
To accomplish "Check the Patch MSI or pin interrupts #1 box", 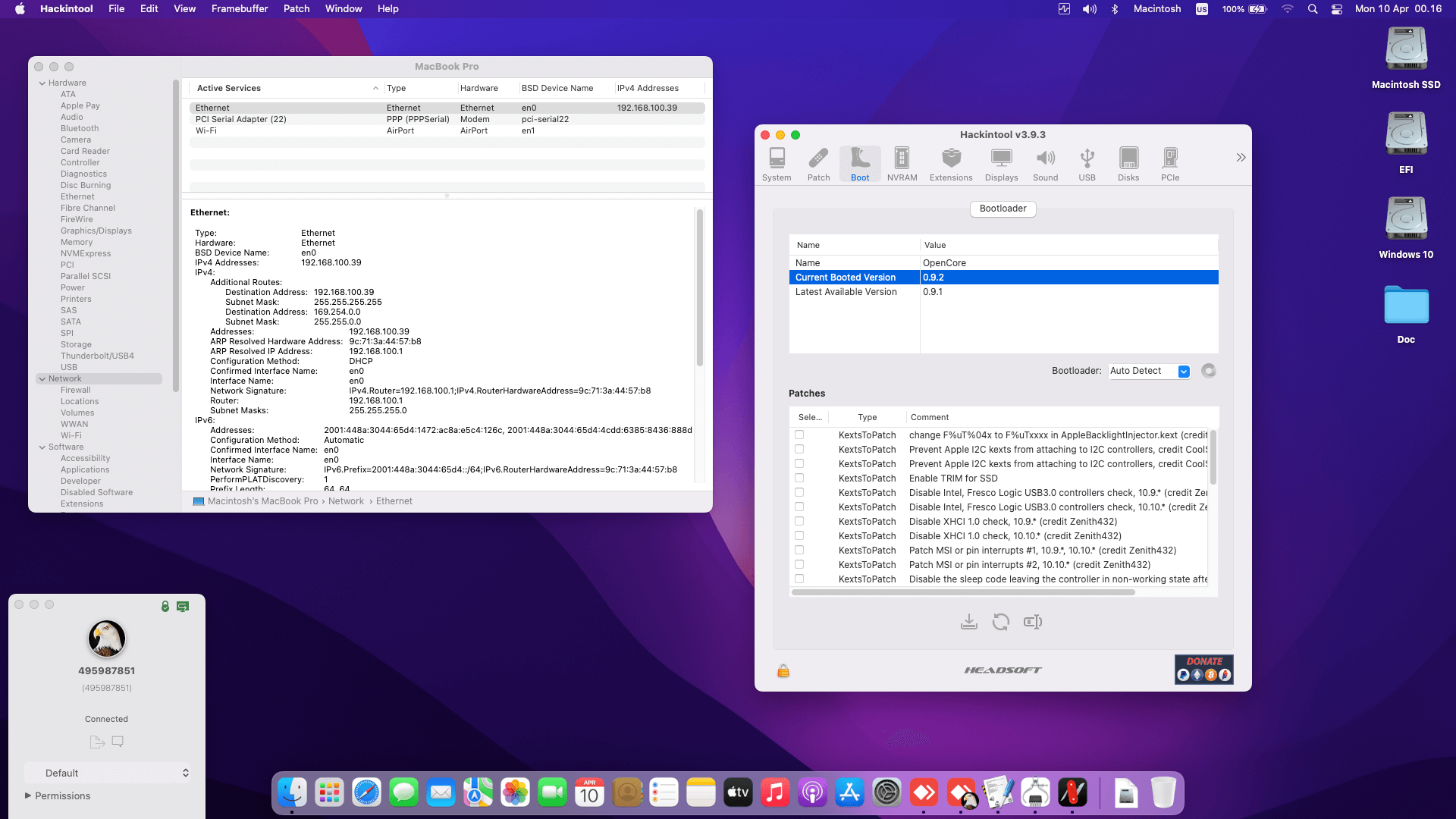I will pos(799,550).
